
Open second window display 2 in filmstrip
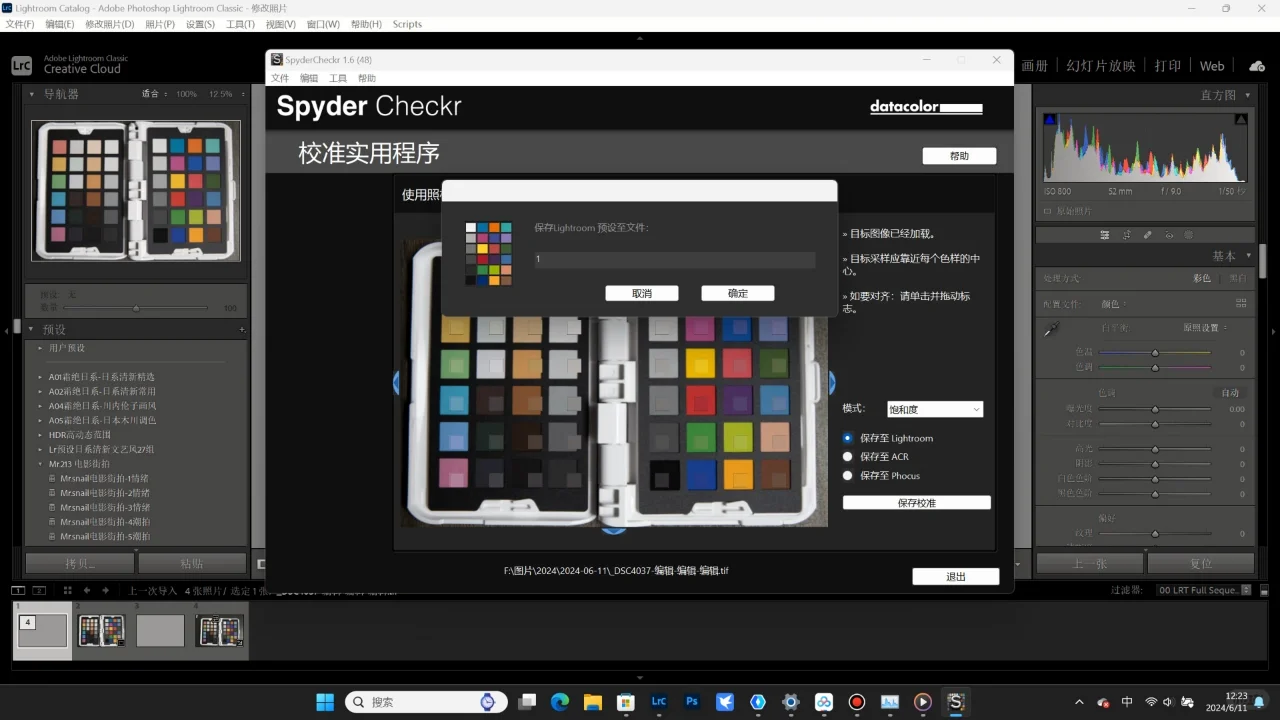[x=39, y=590]
